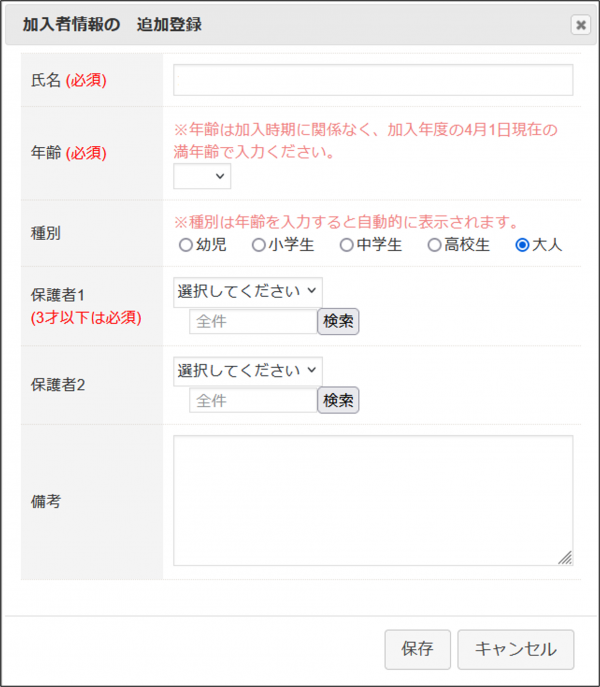600x687 pixels.
Task: Select the 幼児 radio button
Action: 185,245
